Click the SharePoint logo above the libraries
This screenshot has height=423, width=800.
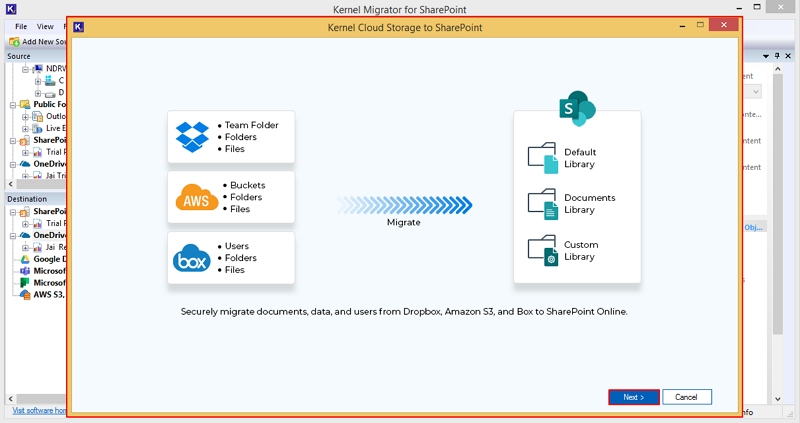click(577, 108)
